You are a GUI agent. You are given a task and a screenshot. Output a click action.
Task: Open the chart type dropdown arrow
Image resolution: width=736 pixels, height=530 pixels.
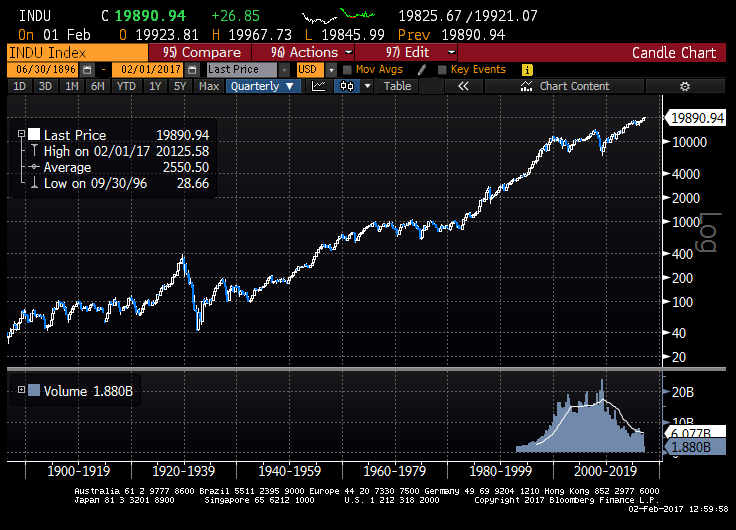click(368, 86)
